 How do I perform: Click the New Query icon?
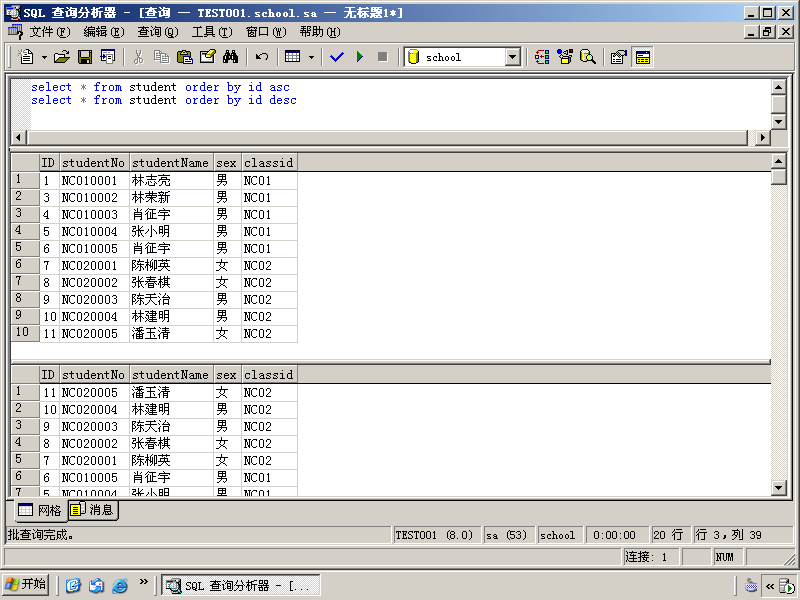pos(26,57)
